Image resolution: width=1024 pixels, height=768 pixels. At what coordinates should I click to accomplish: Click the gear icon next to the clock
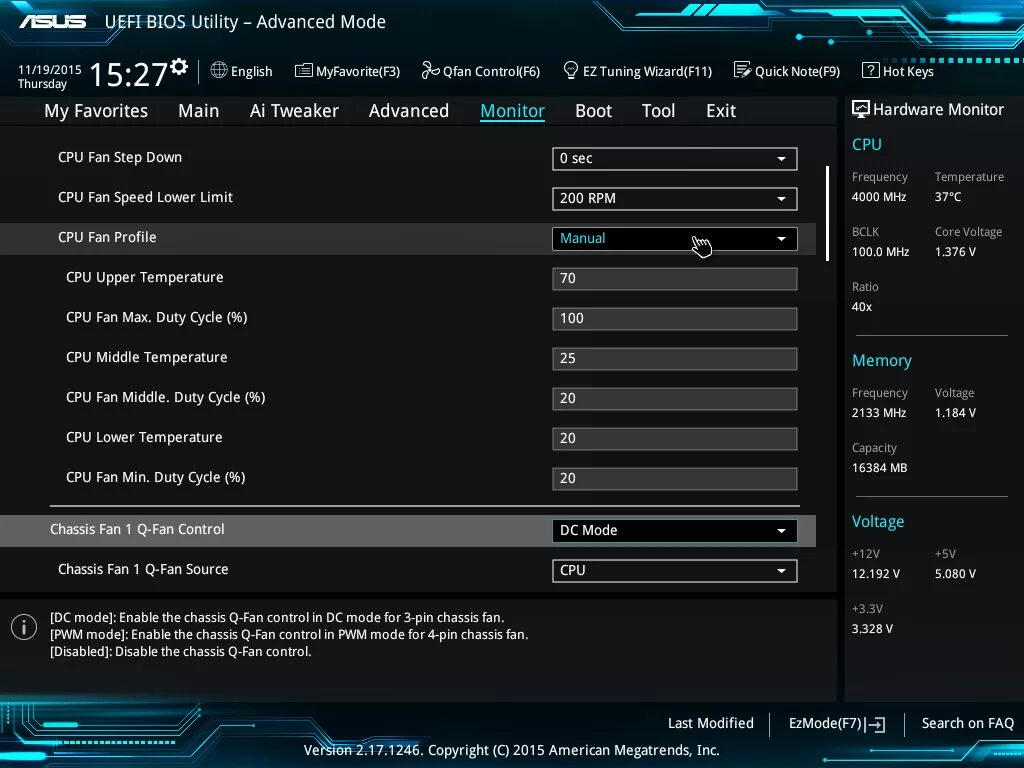coord(178,66)
